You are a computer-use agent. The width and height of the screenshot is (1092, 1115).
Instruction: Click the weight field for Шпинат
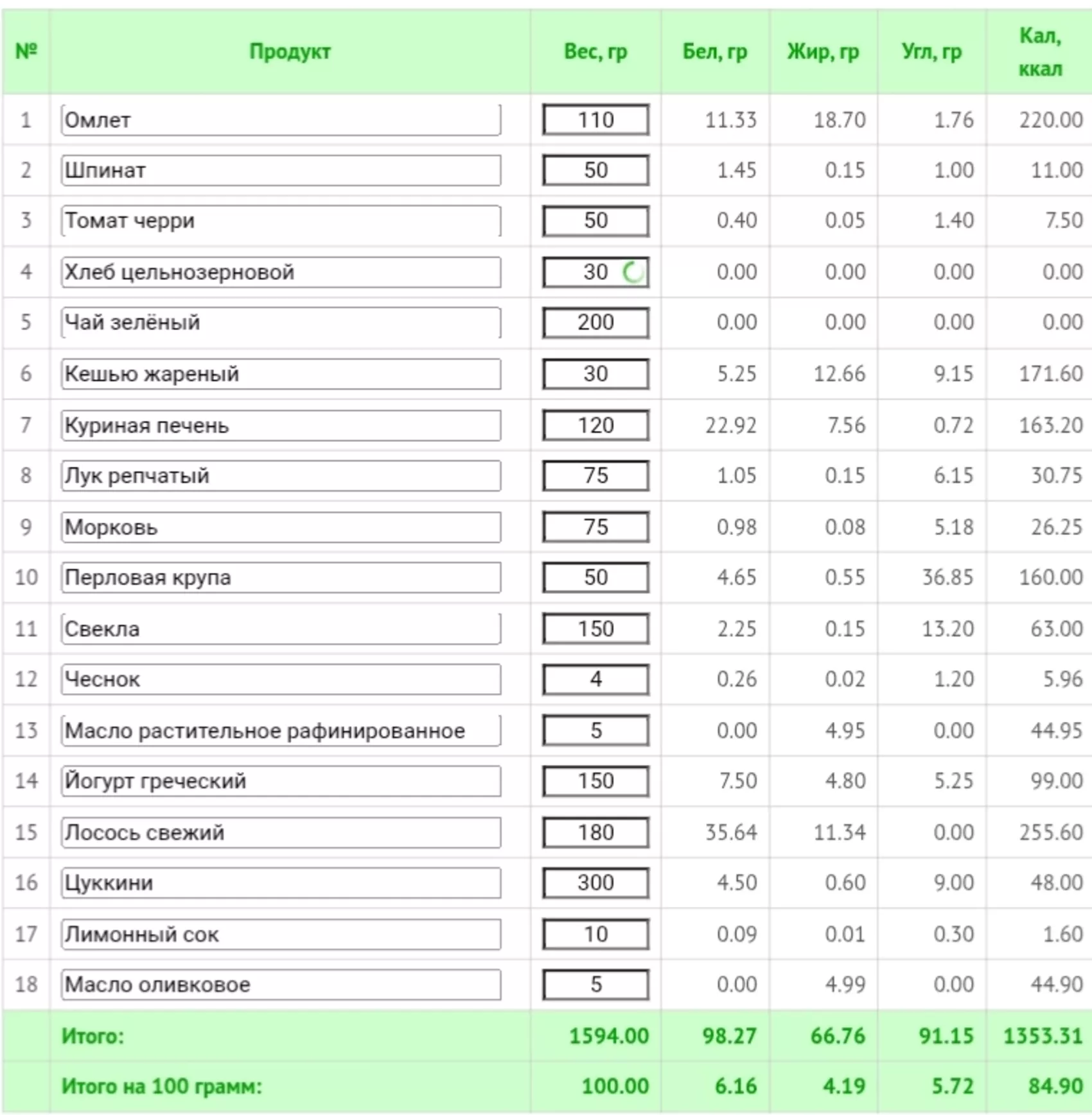[x=595, y=170]
